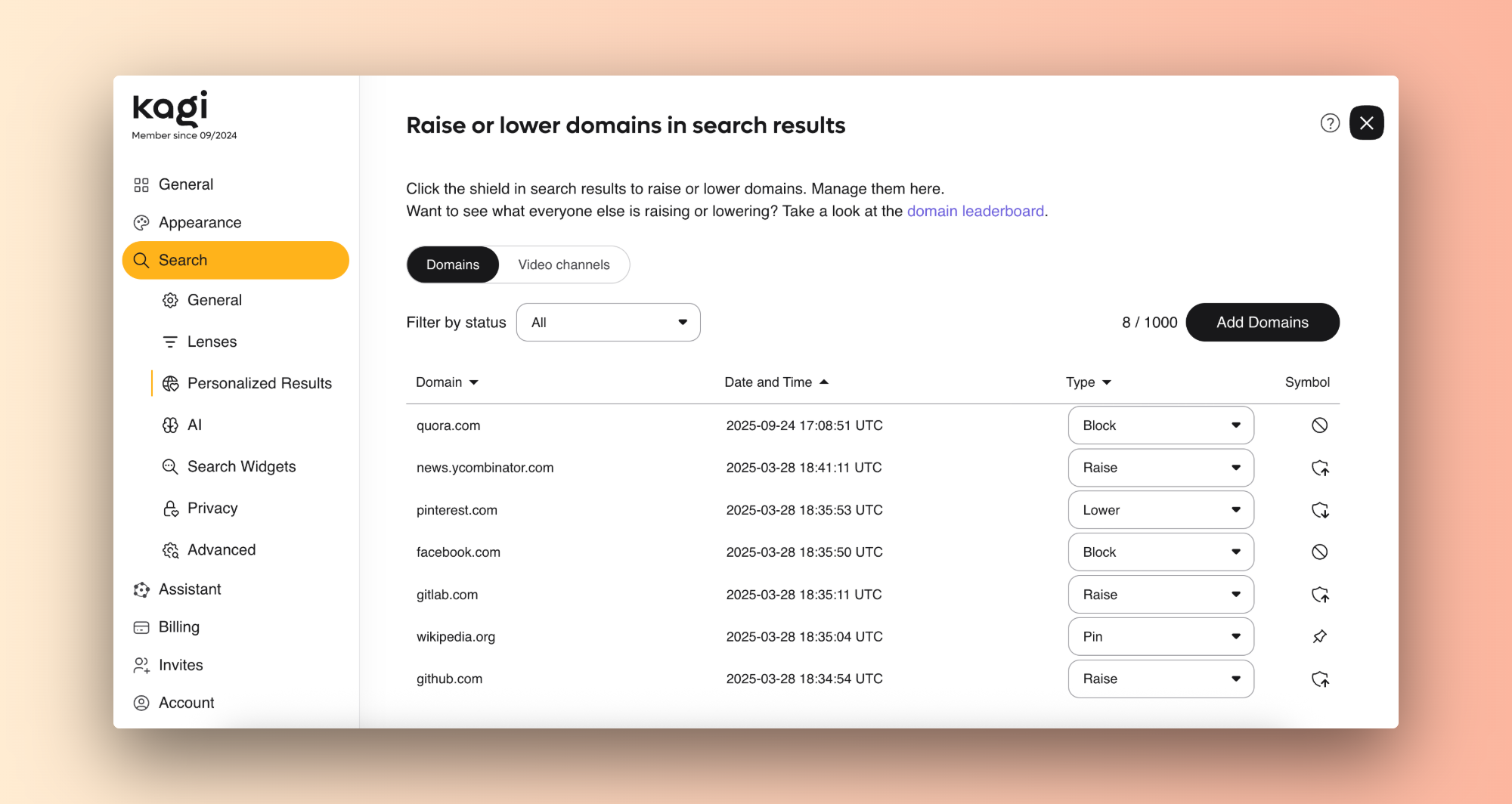1512x804 pixels.
Task: Click the Add Domains button
Action: coord(1262,322)
